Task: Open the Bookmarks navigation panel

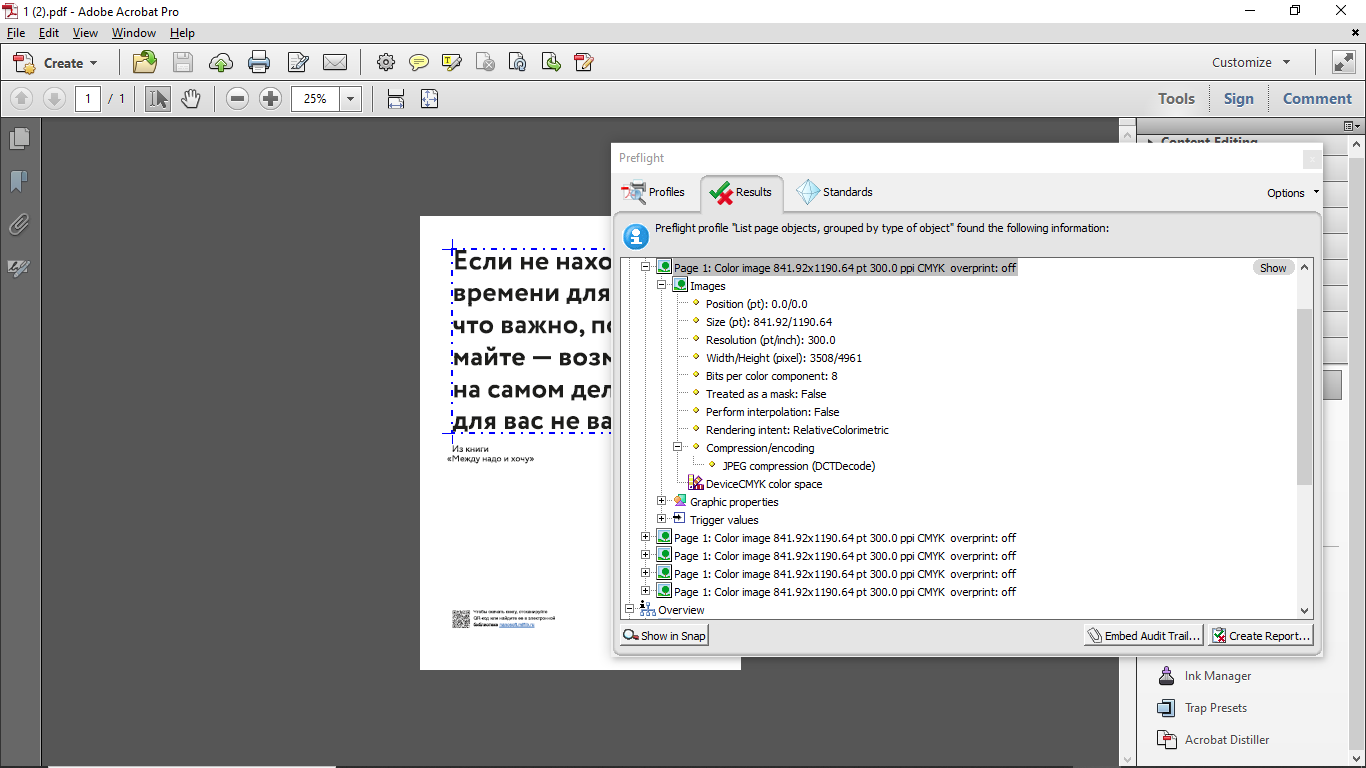Action: click(19, 182)
